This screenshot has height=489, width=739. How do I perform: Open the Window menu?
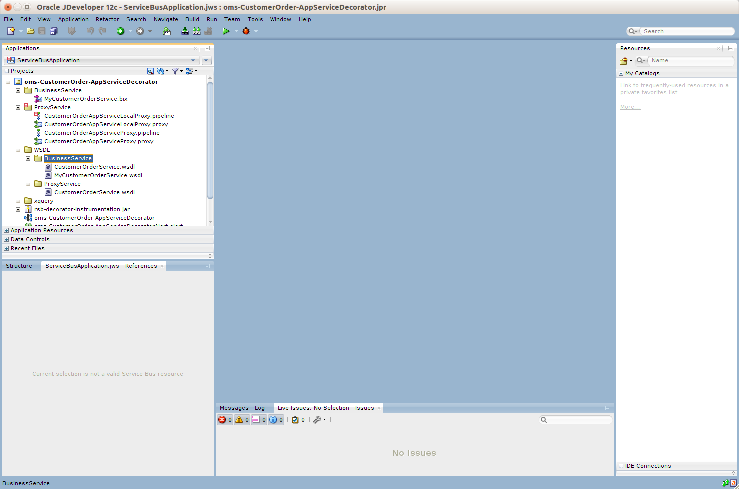(280, 19)
